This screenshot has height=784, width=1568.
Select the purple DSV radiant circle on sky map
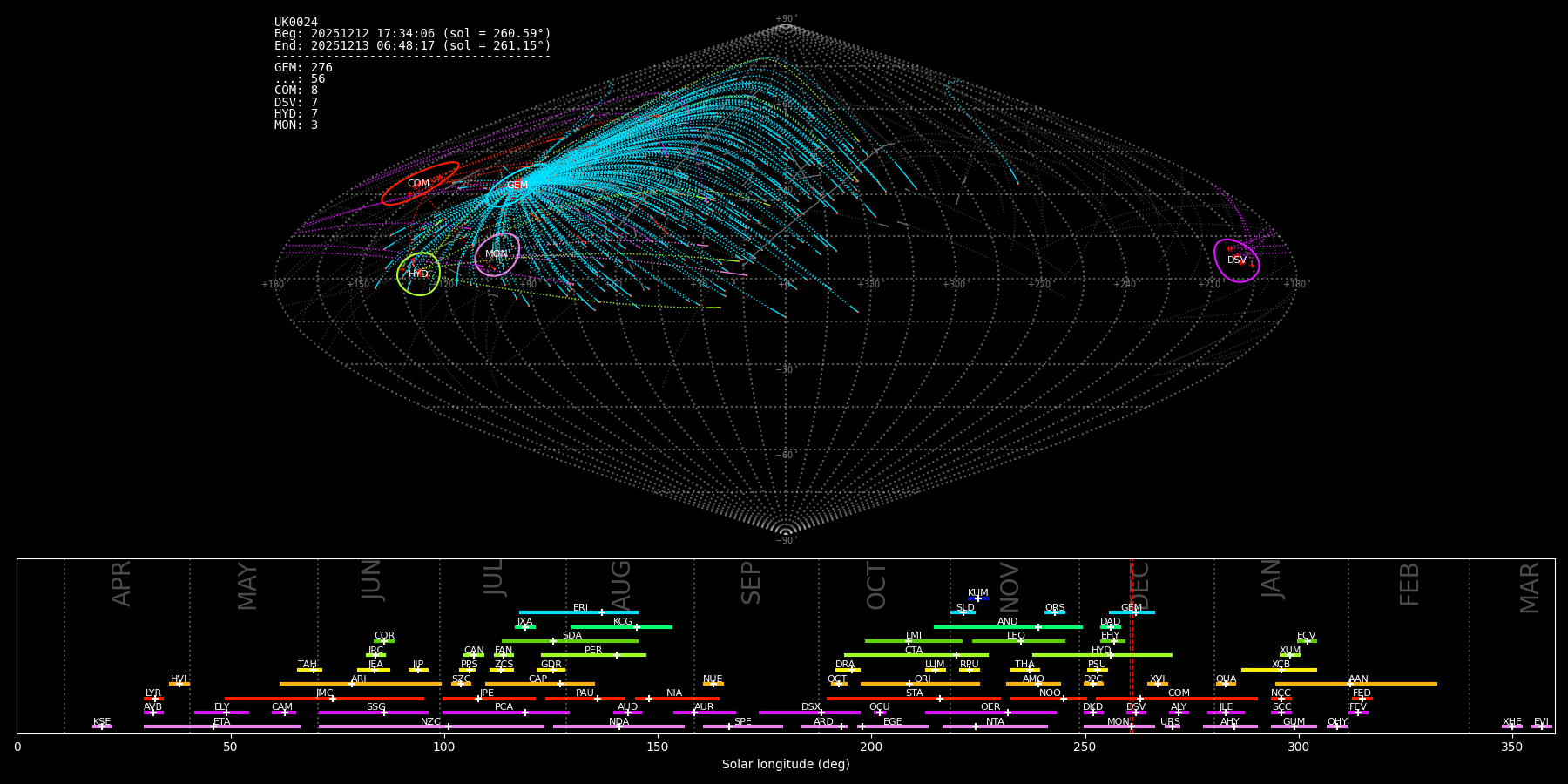(x=1237, y=260)
